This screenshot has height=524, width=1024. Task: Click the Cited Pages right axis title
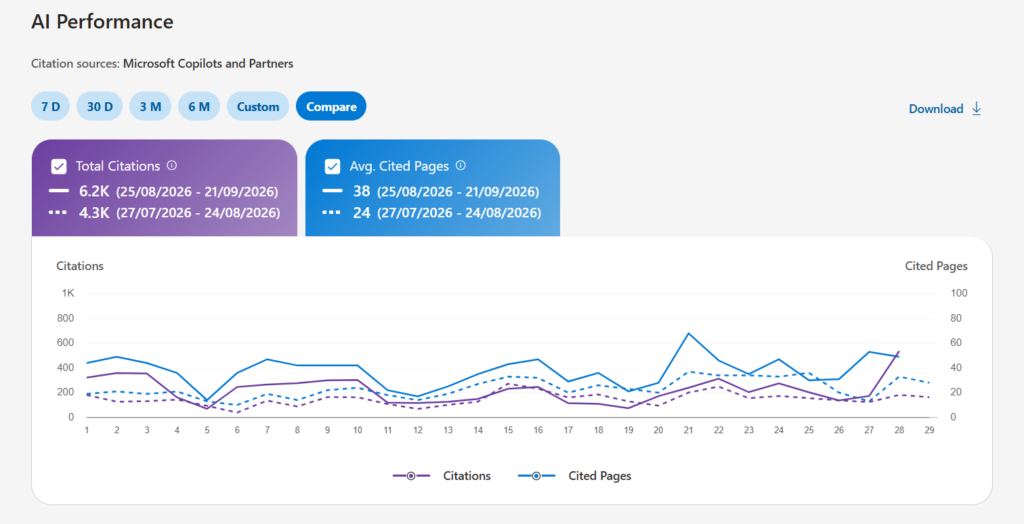[936, 266]
